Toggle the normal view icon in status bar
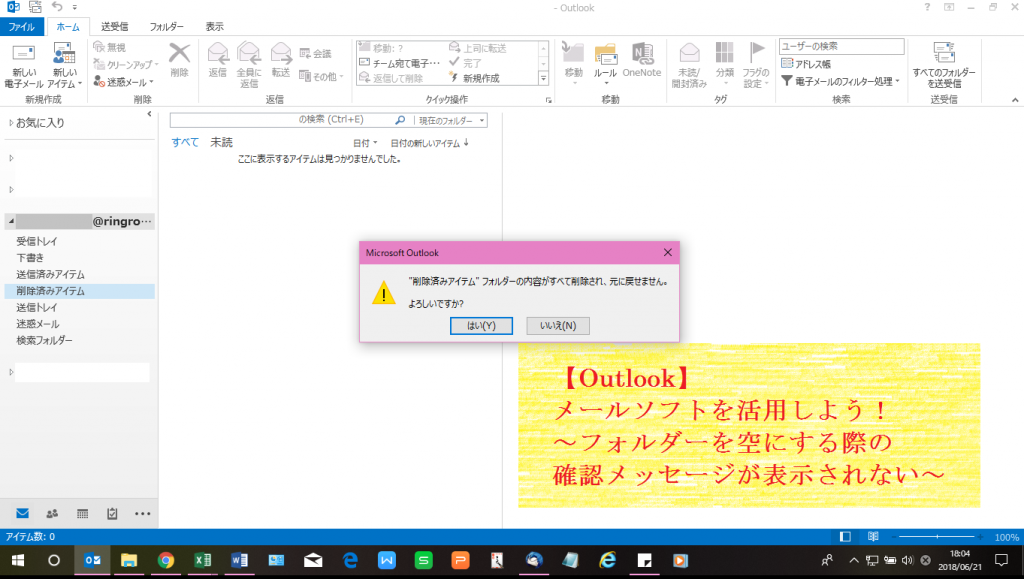 pyautogui.click(x=843, y=536)
